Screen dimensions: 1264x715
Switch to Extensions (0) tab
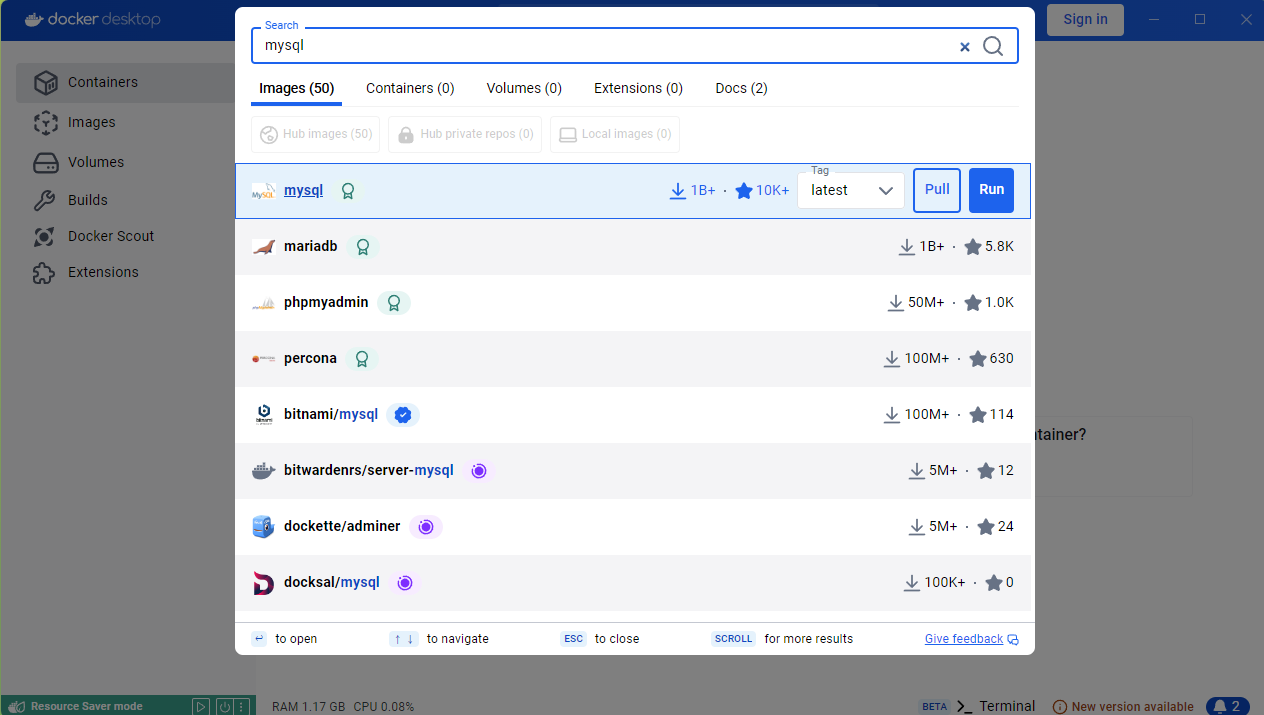tap(638, 88)
